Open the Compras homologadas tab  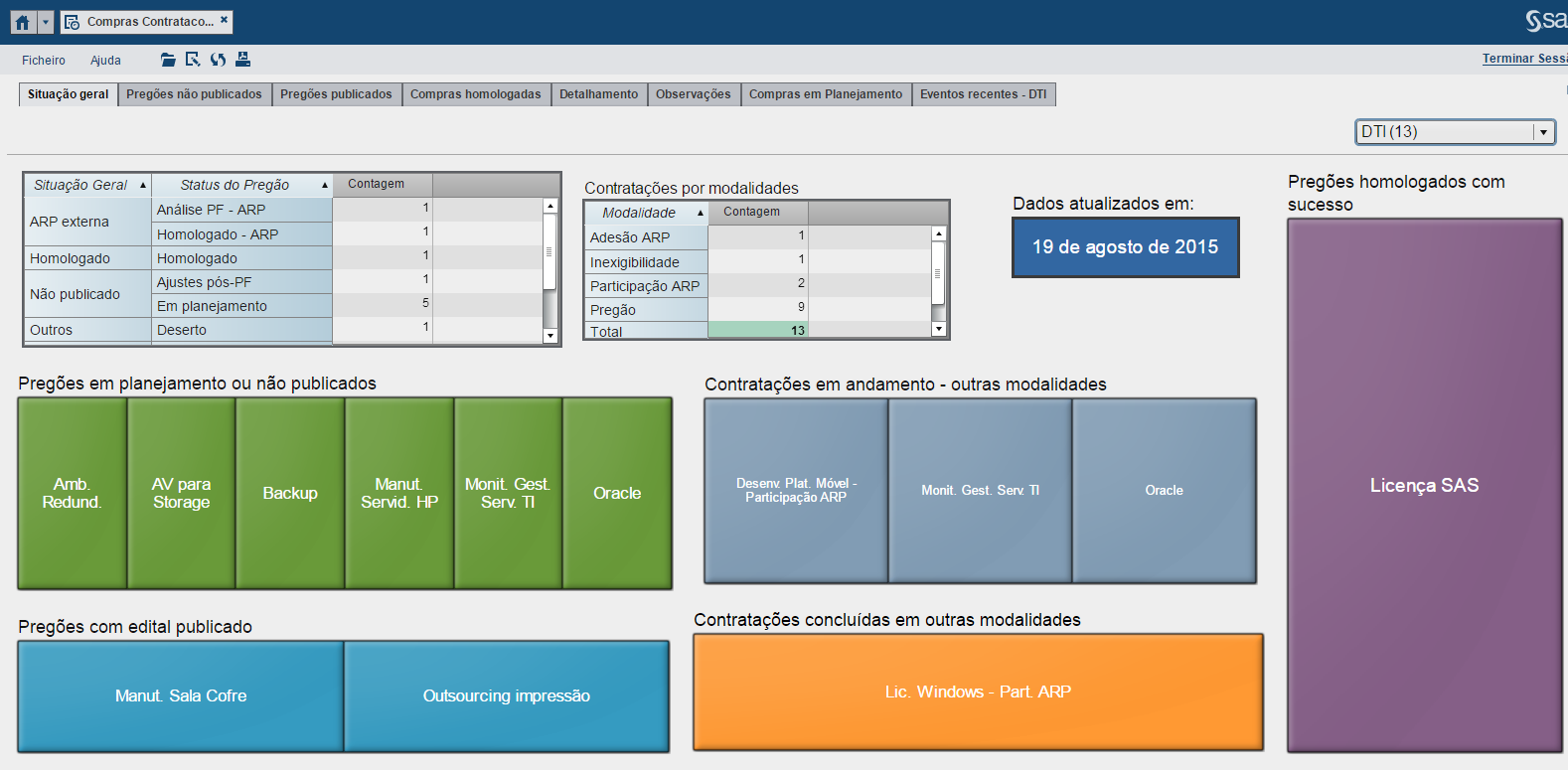476,94
